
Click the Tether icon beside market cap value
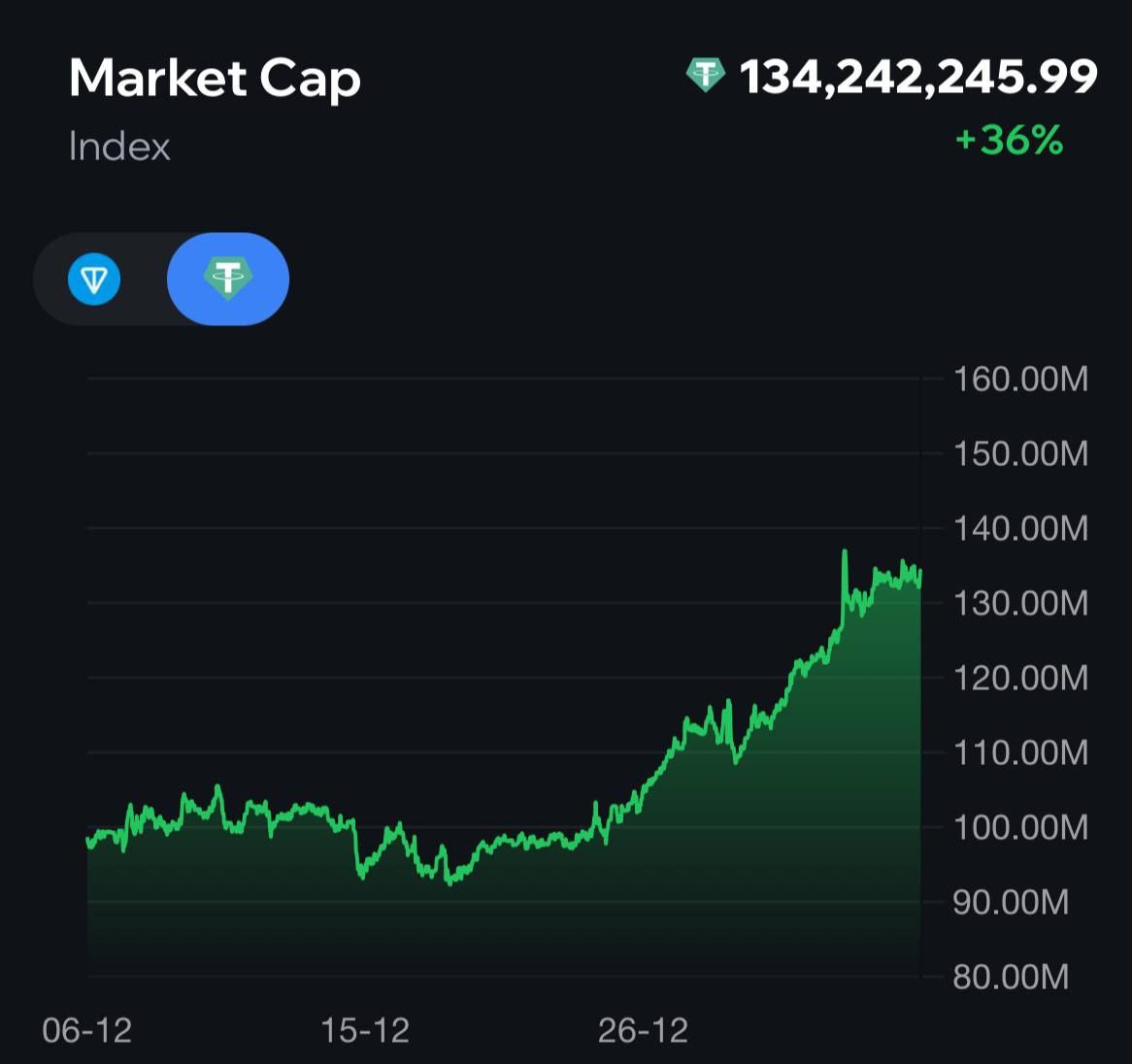click(706, 76)
